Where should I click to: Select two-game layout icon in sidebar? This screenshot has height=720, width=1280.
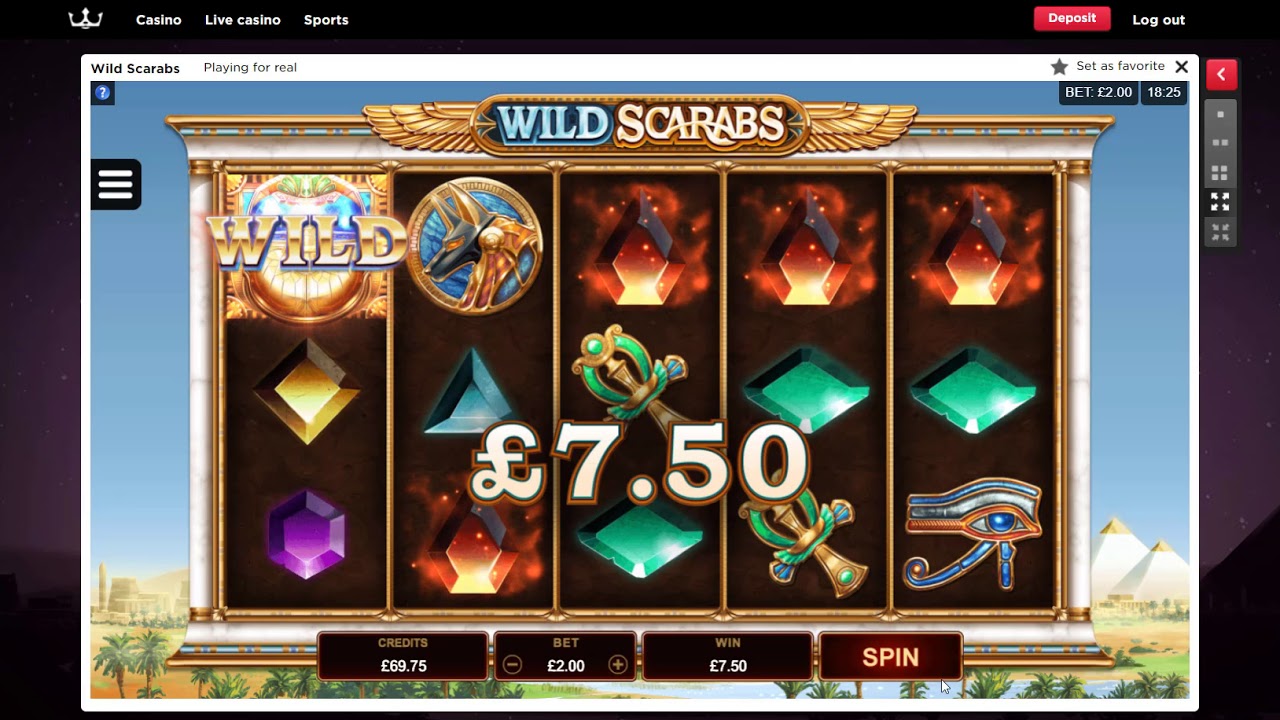pos(1220,143)
